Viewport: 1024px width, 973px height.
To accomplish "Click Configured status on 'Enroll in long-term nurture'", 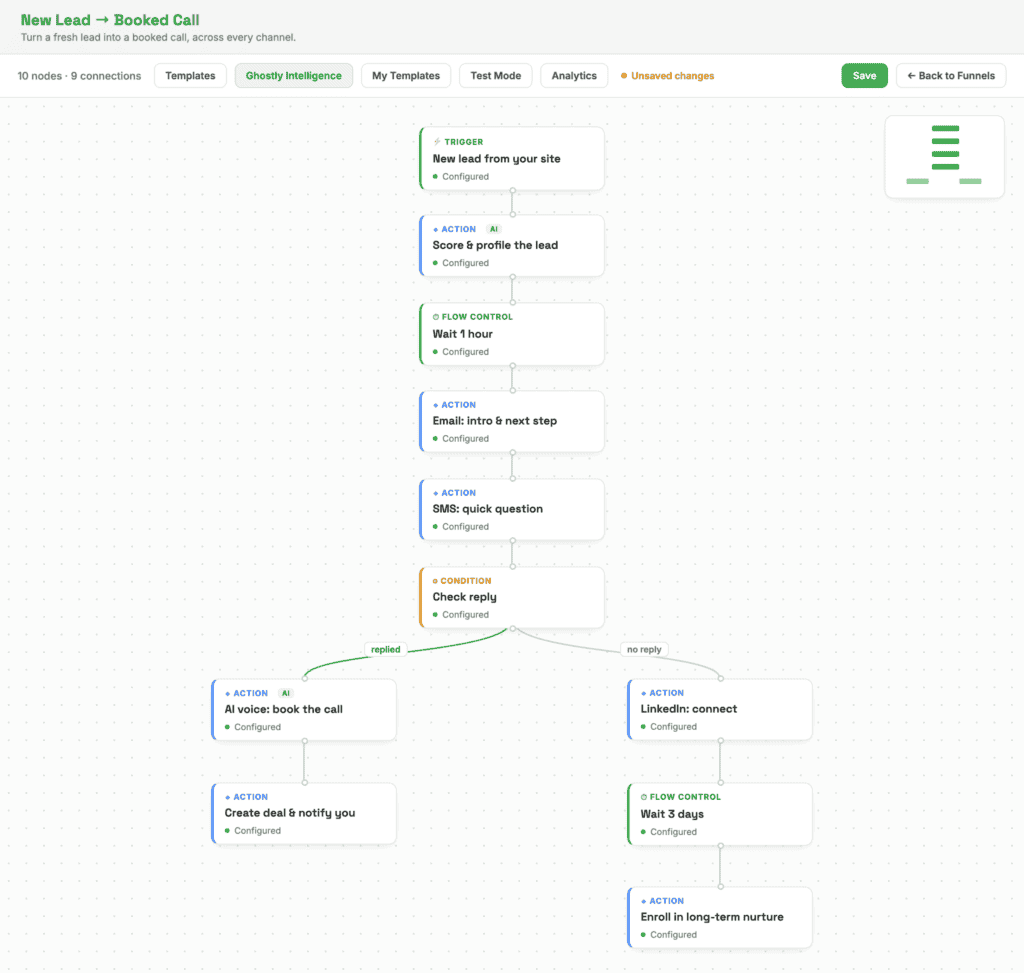I will (669, 935).
